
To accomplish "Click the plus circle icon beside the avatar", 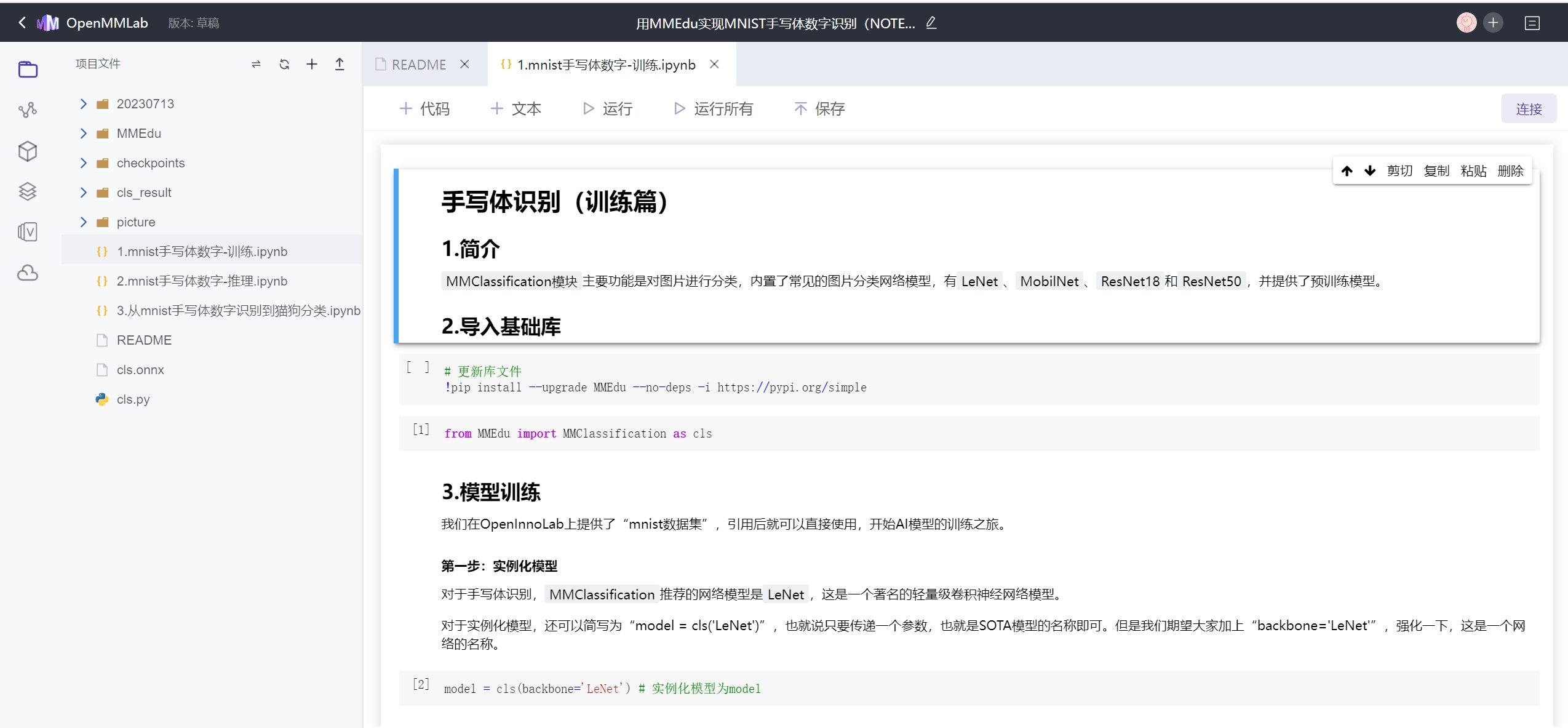I will (1493, 23).
